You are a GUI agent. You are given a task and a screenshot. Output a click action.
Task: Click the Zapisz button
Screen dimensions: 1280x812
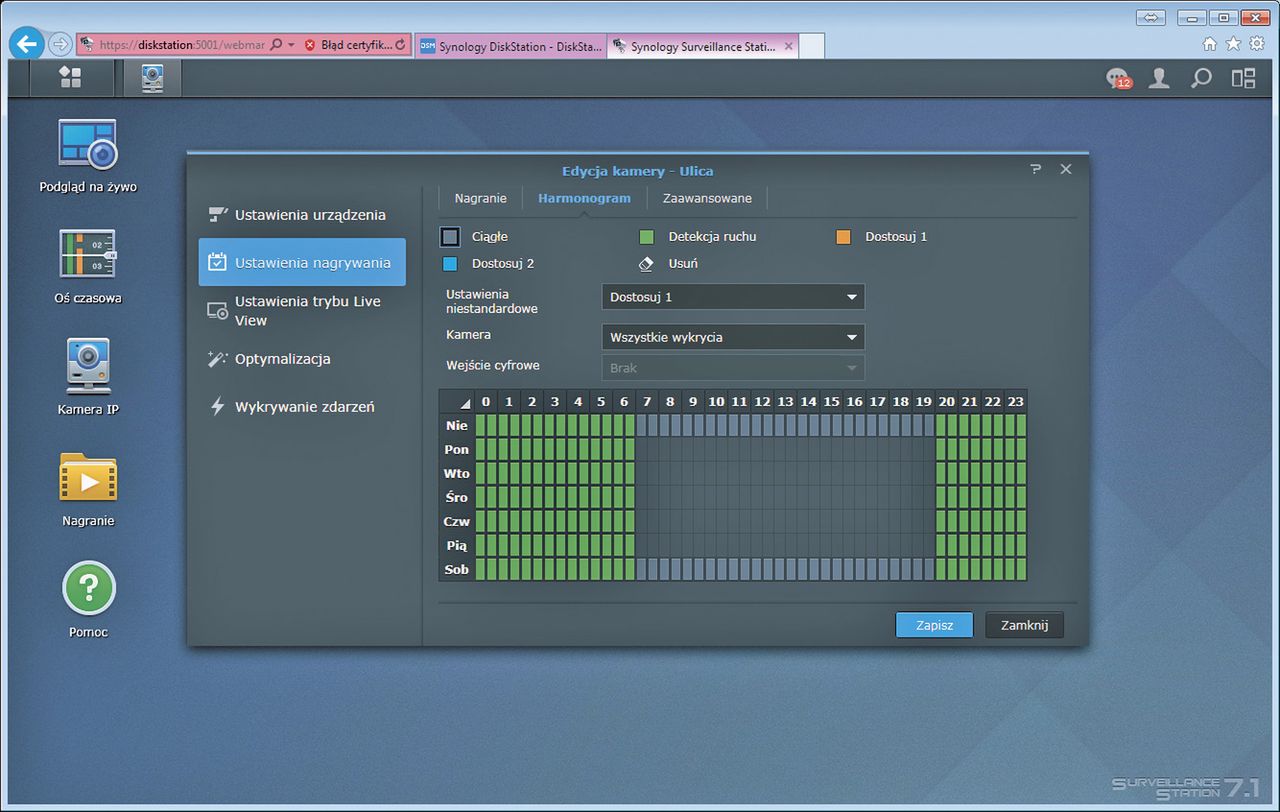pos(934,625)
